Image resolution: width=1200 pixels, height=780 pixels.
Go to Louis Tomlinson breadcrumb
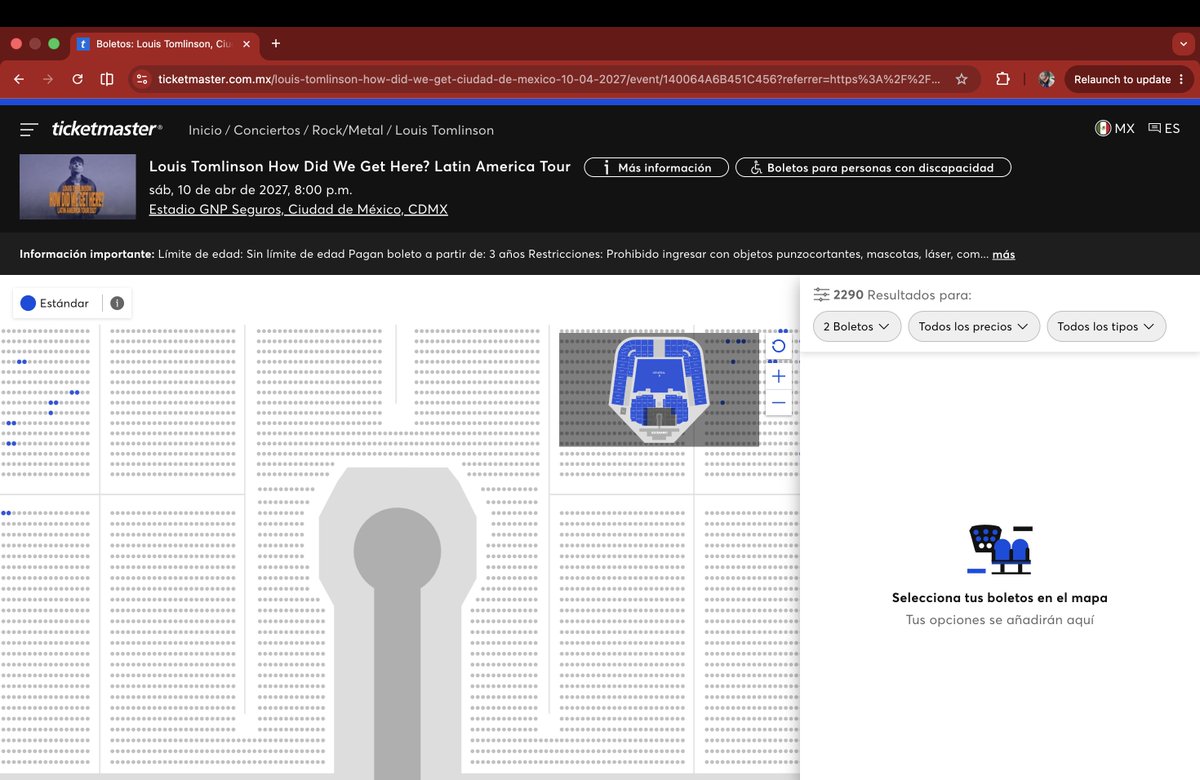(444, 130)
